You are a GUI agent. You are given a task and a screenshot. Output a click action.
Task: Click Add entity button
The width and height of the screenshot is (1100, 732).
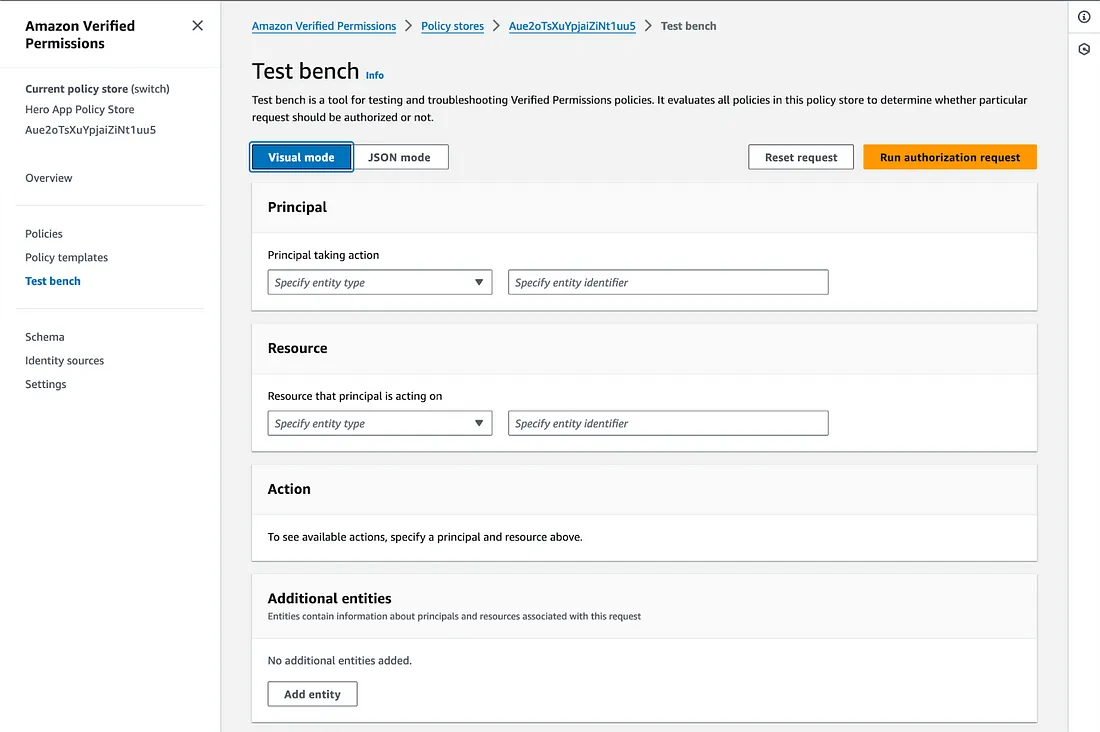(312, 694)
